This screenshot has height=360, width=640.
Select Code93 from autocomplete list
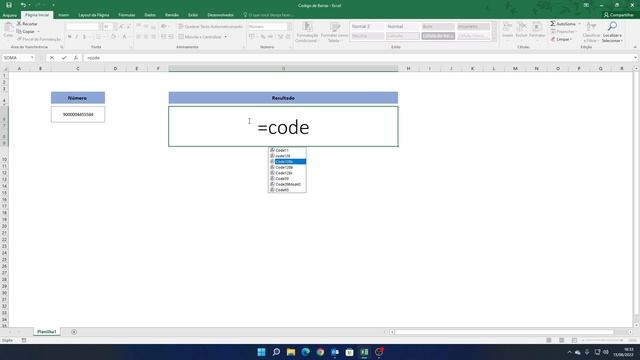(287, 190)
